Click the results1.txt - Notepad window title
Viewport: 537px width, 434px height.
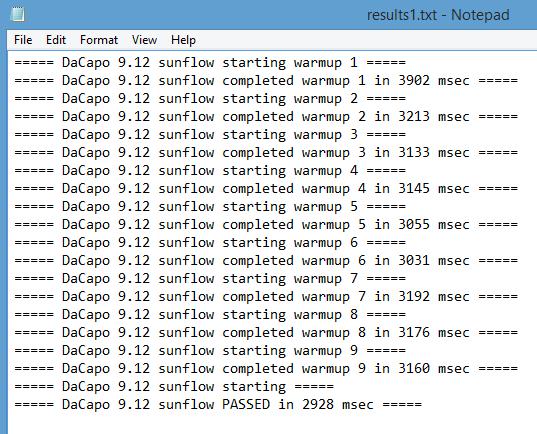pyautogui.click(x=438, y=15)
